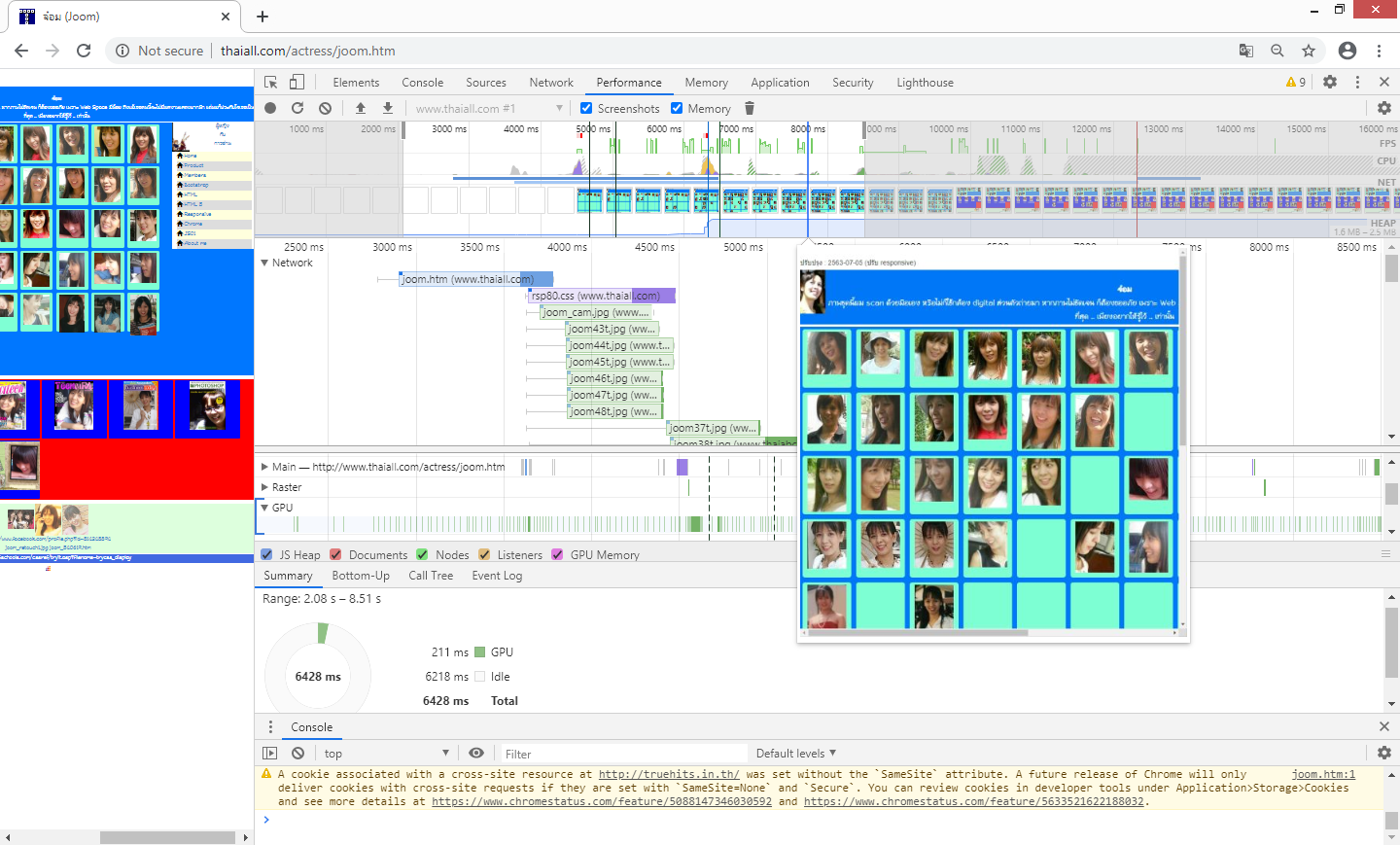Screen dimensions: 1400x845
Task: Open the Default levels dropdown
Action: [795, 754]
